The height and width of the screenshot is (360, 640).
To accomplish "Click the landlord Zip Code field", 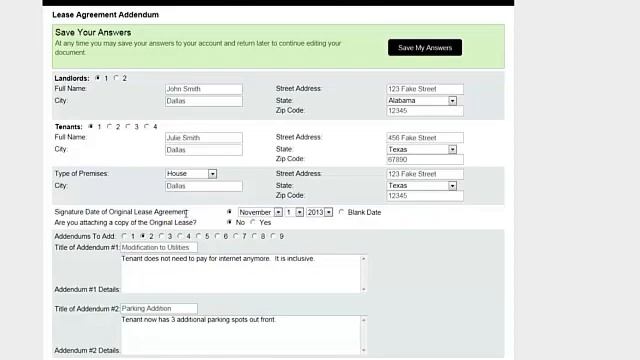I will tap(425, 111).
